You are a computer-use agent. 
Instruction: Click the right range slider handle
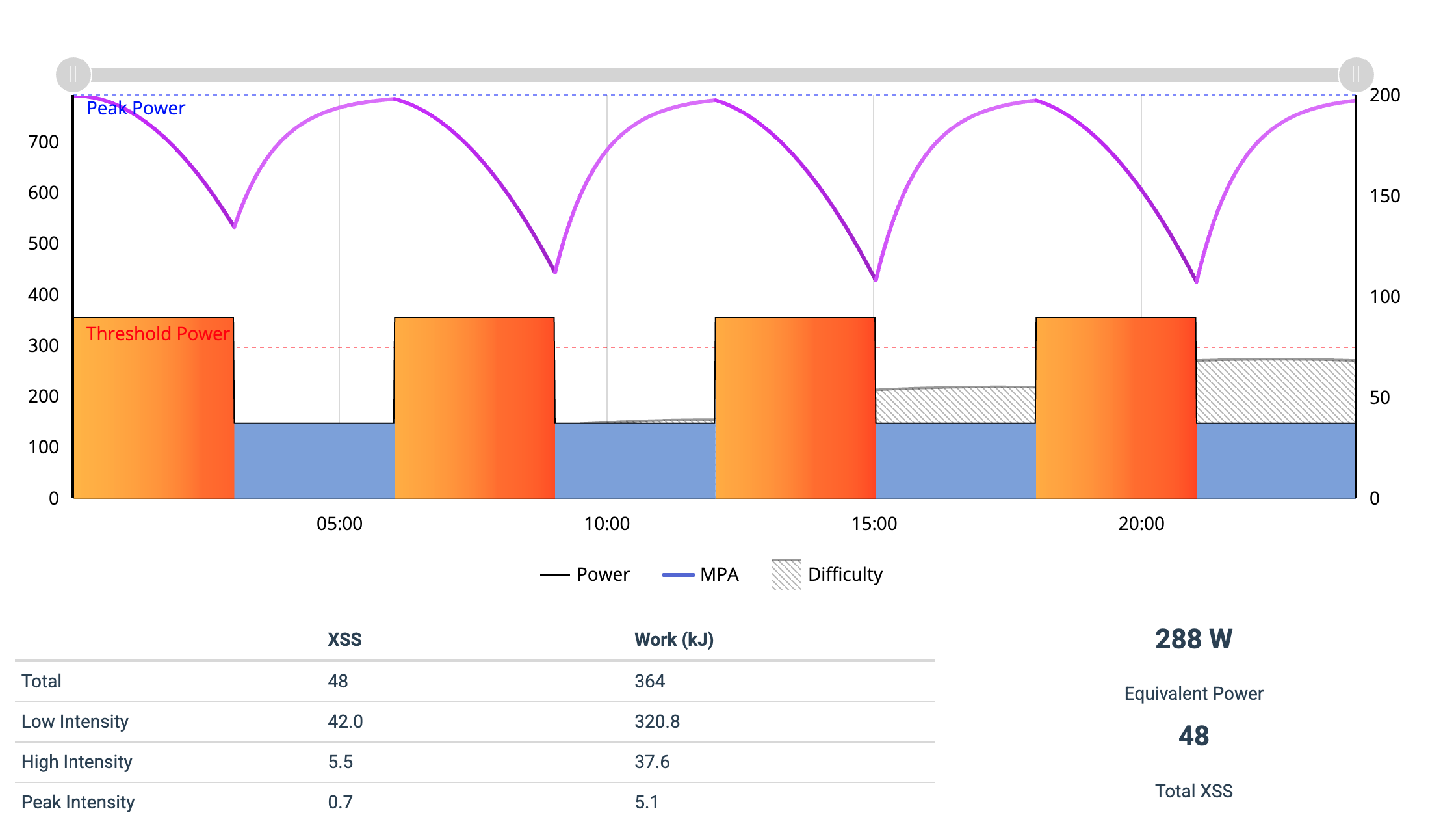point(1356,75)
